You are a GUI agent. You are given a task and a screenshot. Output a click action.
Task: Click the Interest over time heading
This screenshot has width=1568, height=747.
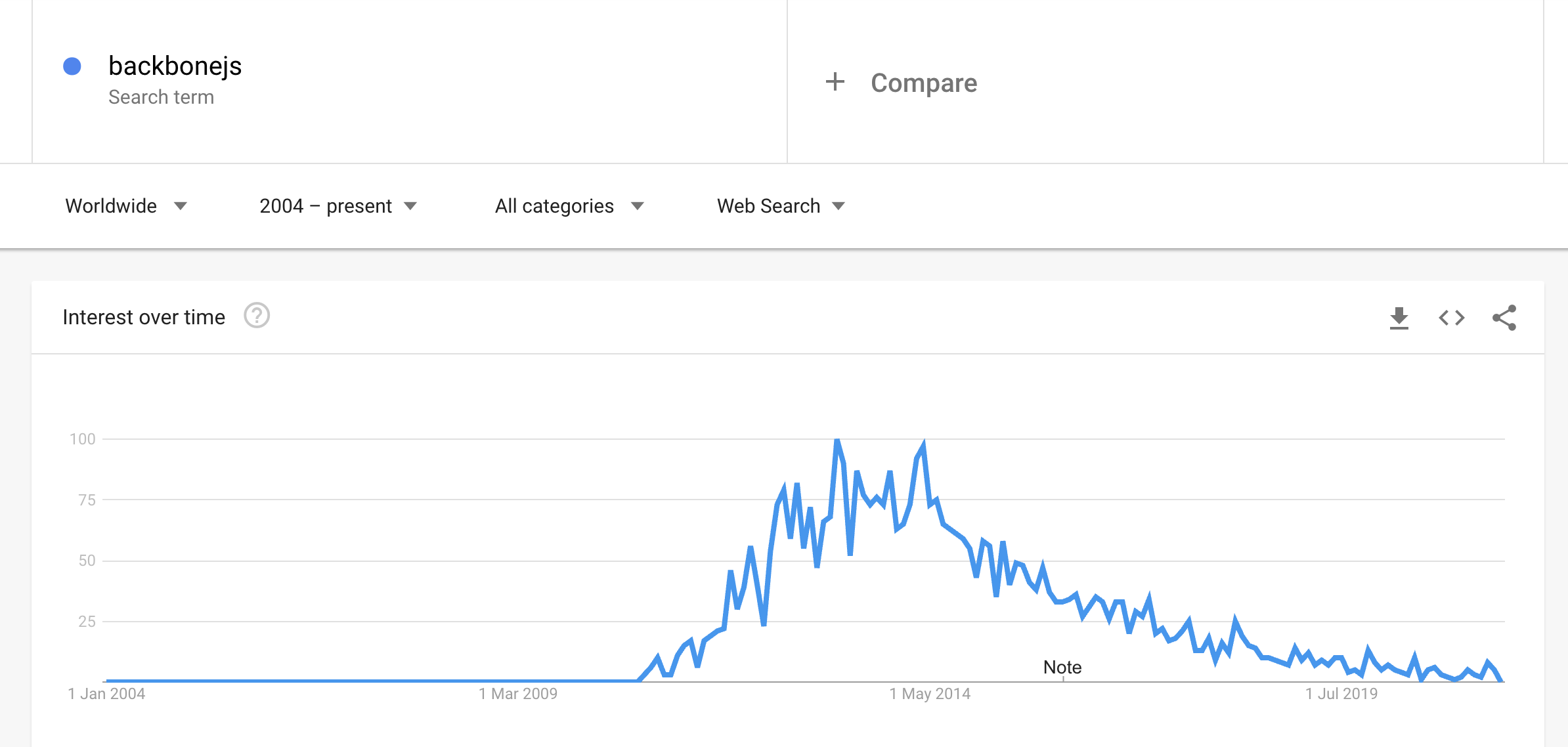[144, 317]
